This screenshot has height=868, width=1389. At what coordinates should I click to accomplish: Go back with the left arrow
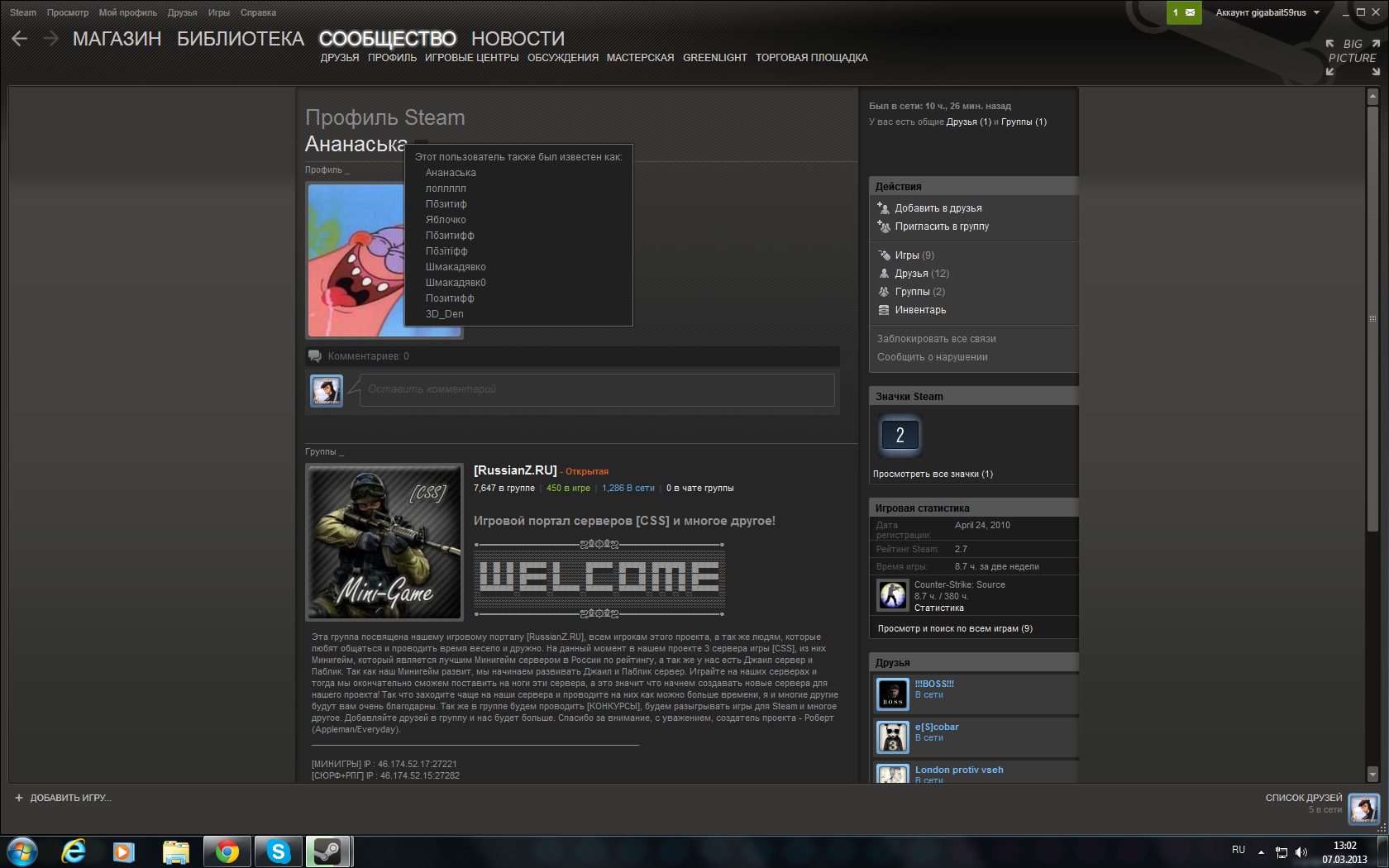click(x=20, y=38)
